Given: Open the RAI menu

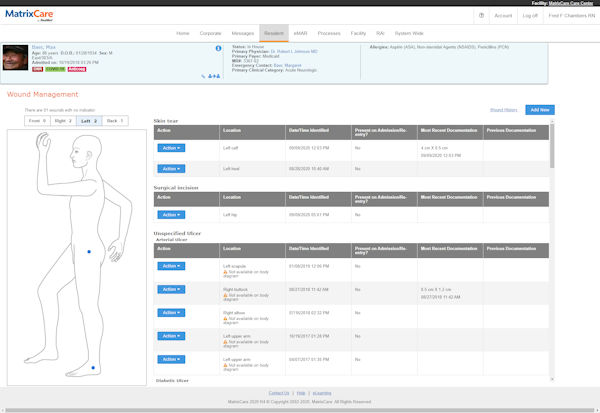Looking at the screenshot, I should [x=380, y=33].
